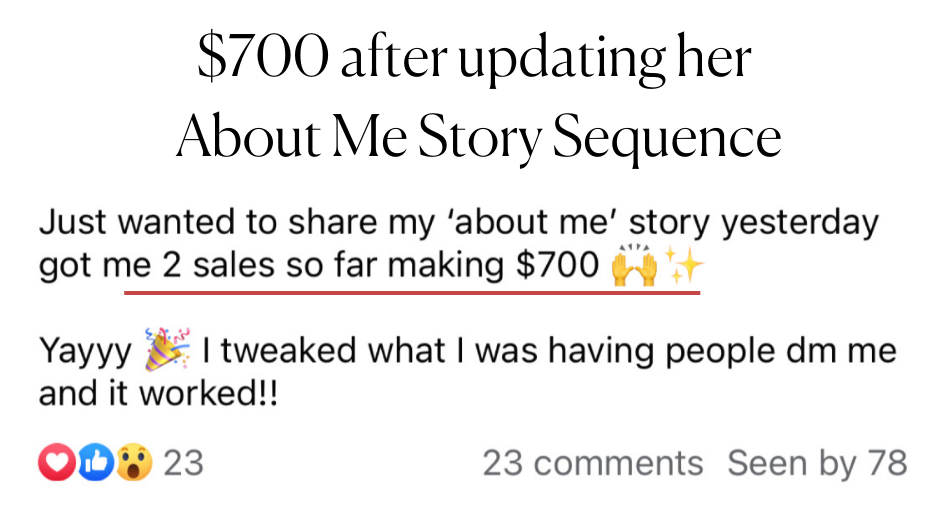
Task: Click the text 'and it worked!!'
Action: point(157,394)
